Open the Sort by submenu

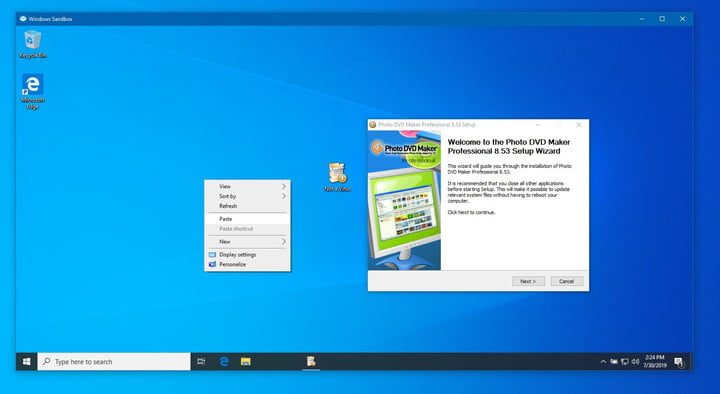click(247, 196)
